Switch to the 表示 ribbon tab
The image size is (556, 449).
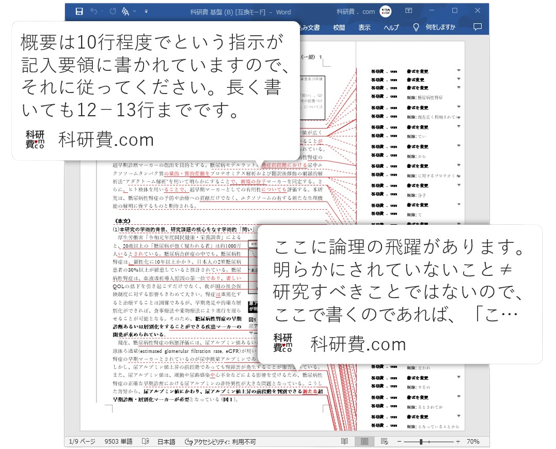click(364, 27)
